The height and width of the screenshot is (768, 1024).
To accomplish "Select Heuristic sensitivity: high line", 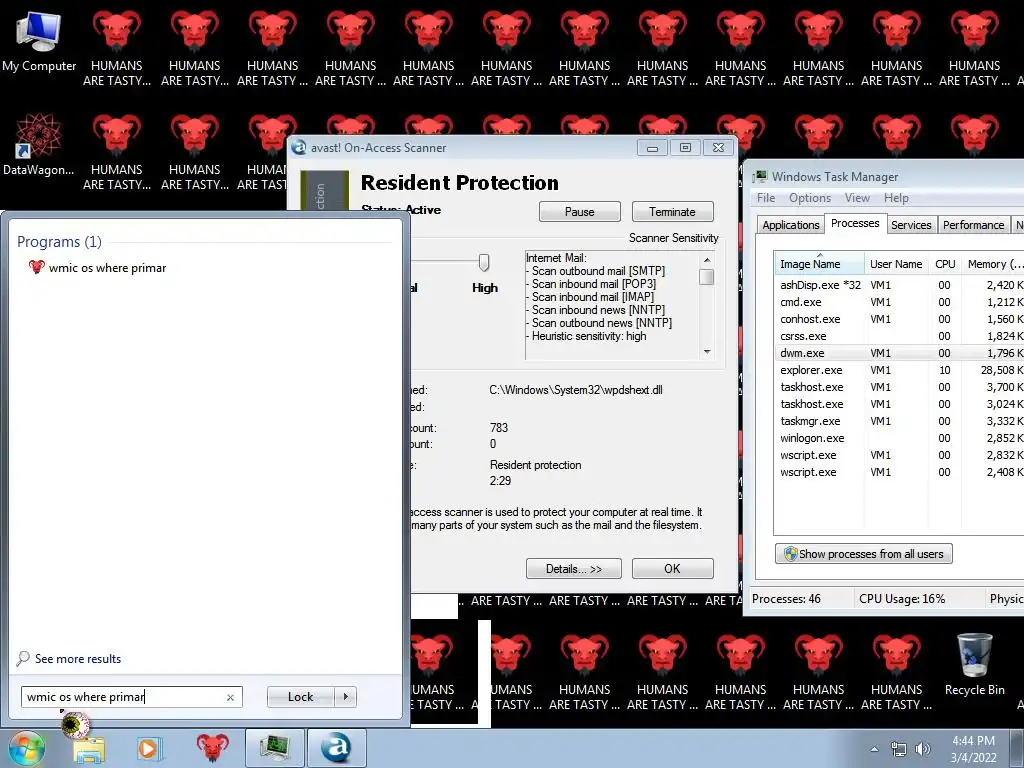I will tap(588, 336).
